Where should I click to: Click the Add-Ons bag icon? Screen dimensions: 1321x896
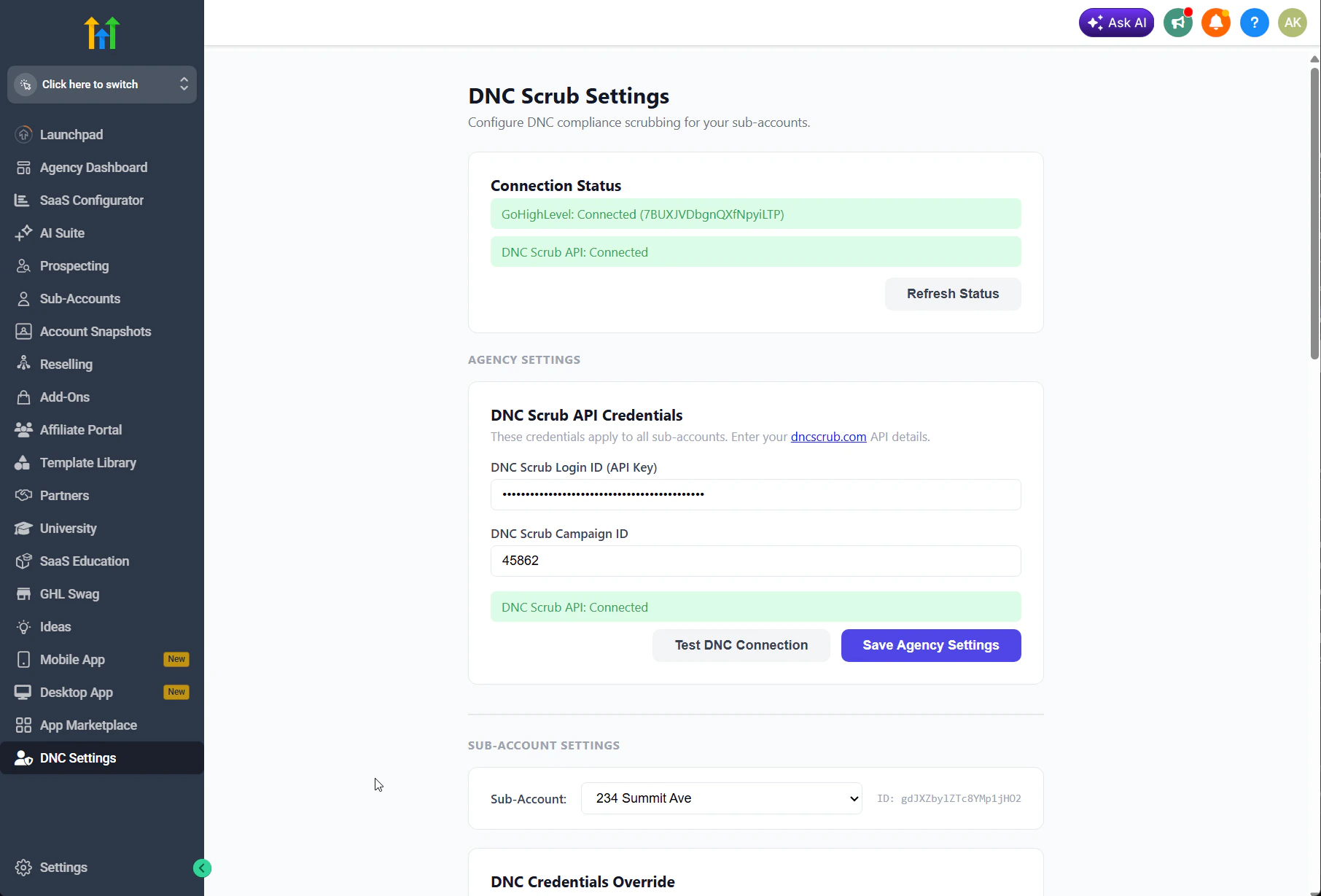(x=23, y=397)
